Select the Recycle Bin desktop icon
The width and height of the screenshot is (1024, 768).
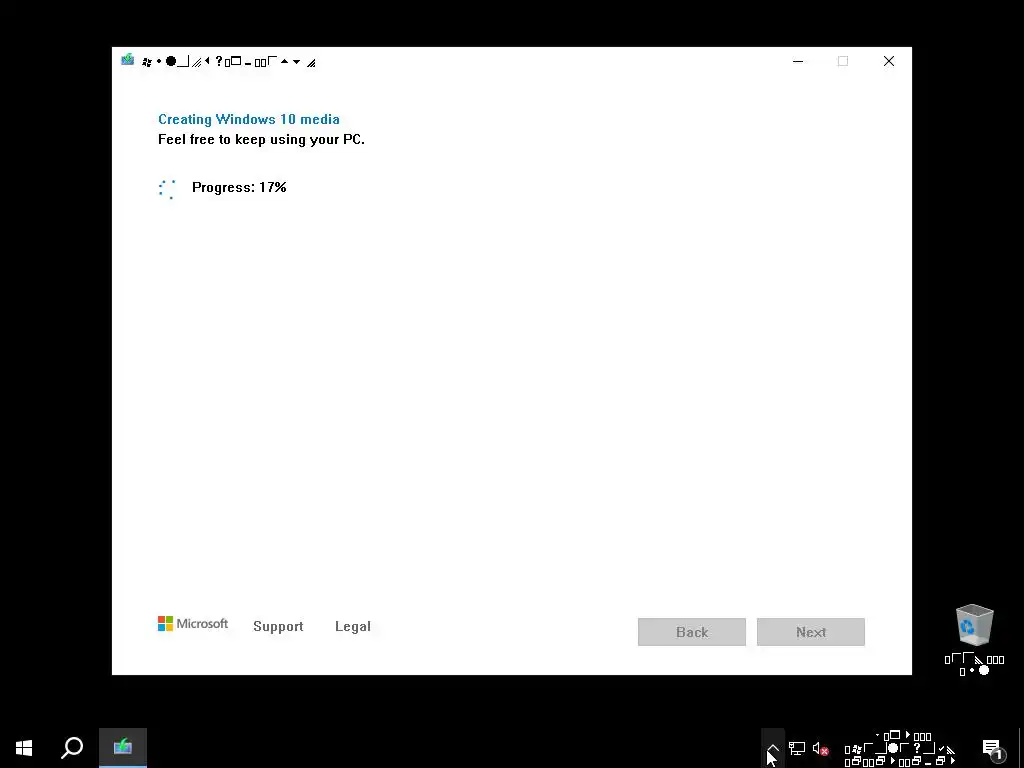[x=974, y=639]
